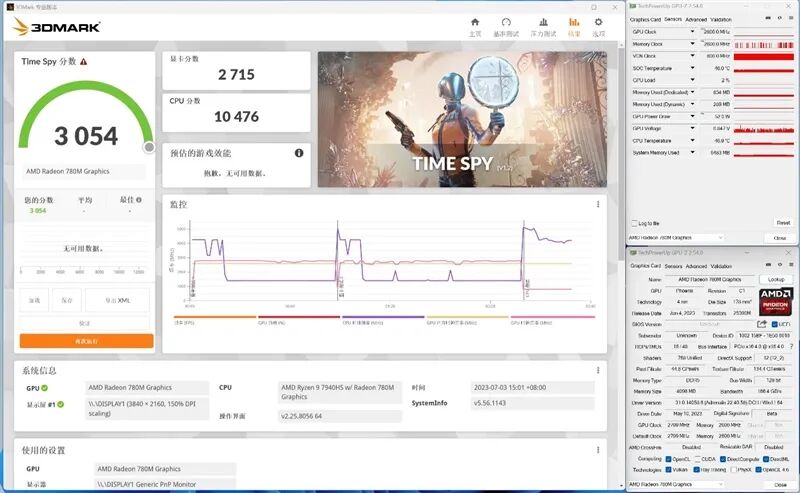Toggle UEFI checkbox in GPU-Z
This screenshot has width=800, height=493.
774,325
